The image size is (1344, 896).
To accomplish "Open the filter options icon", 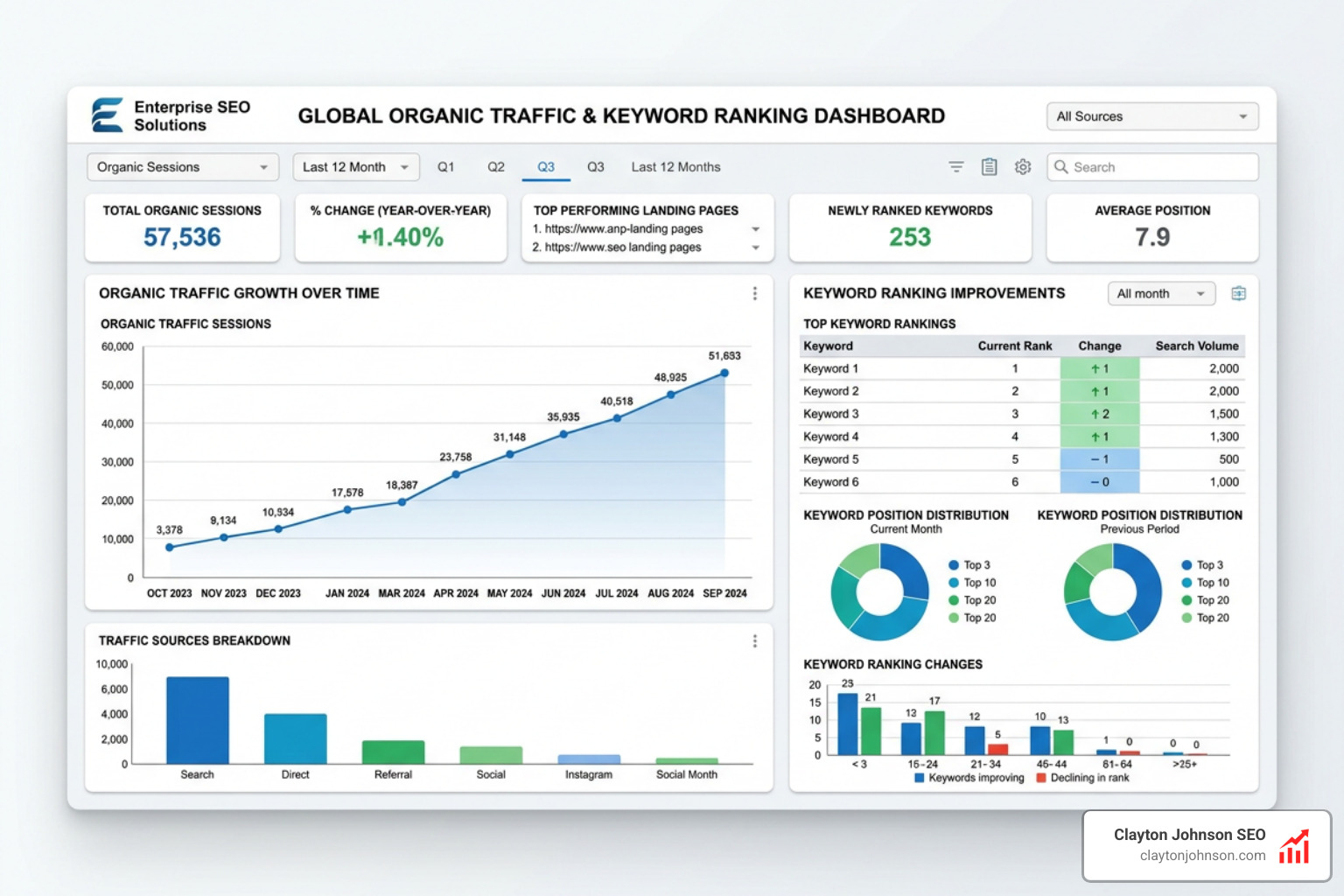I will pos(955,166).
